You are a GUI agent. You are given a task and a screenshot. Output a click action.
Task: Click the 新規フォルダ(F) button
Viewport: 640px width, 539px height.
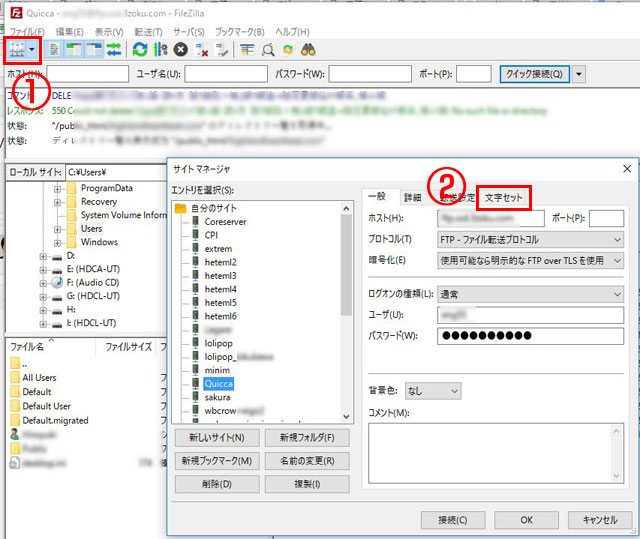(307, 438)
